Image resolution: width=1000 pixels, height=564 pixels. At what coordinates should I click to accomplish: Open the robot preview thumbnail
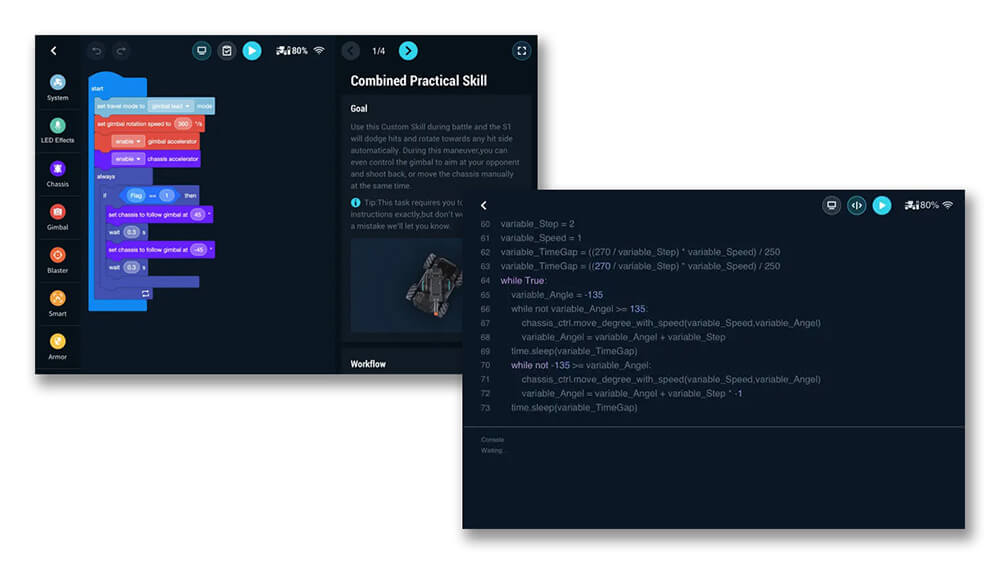click(x=406, y=285)
